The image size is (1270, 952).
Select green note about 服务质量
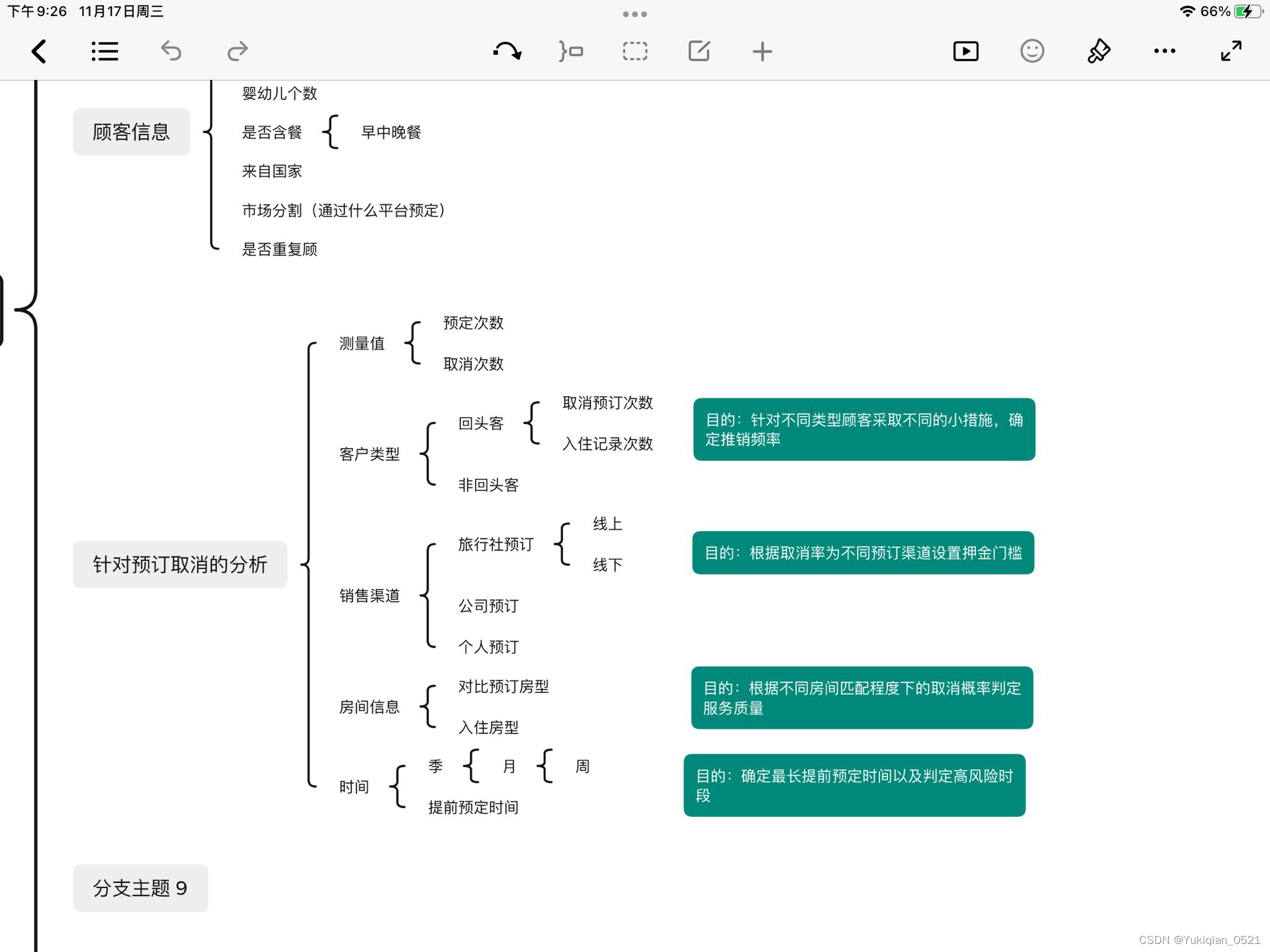point(862,698)
